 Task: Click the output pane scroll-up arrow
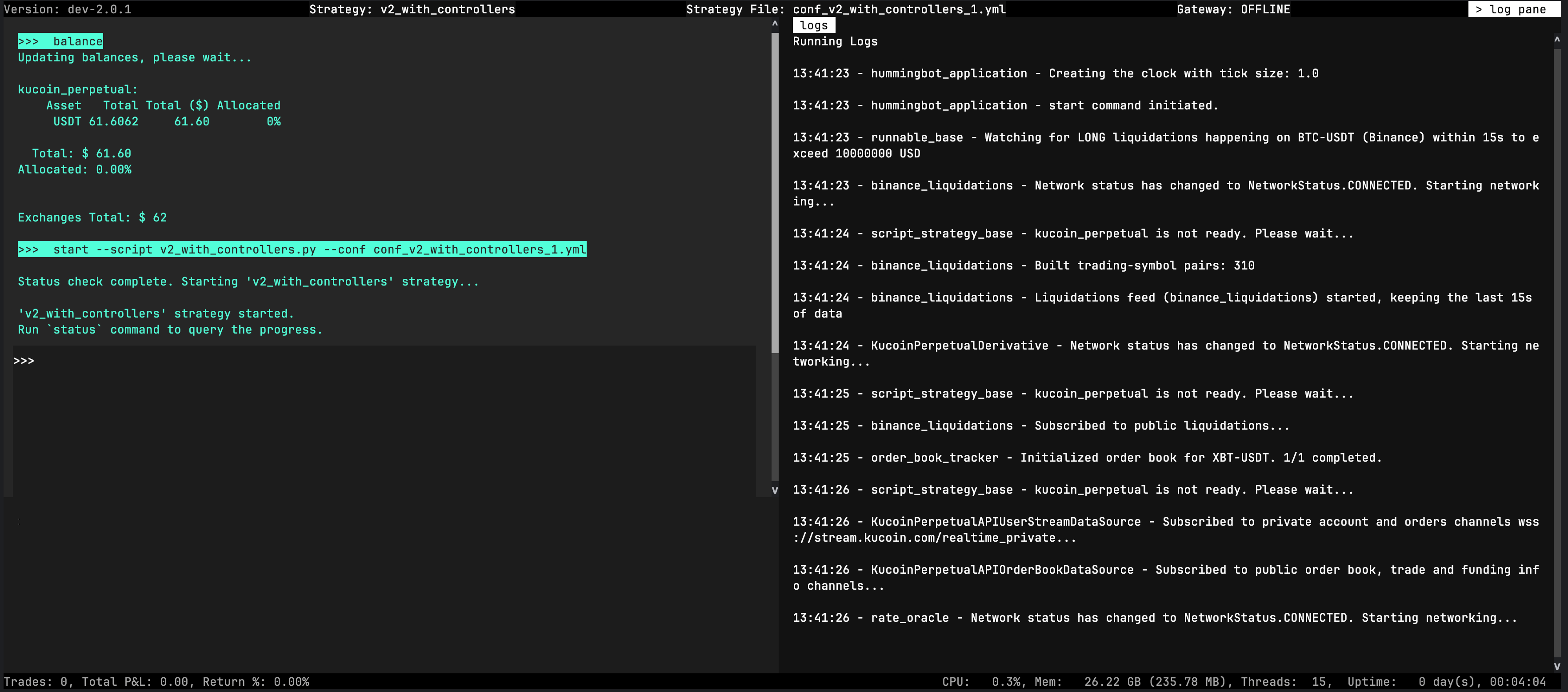pos(774,24)
